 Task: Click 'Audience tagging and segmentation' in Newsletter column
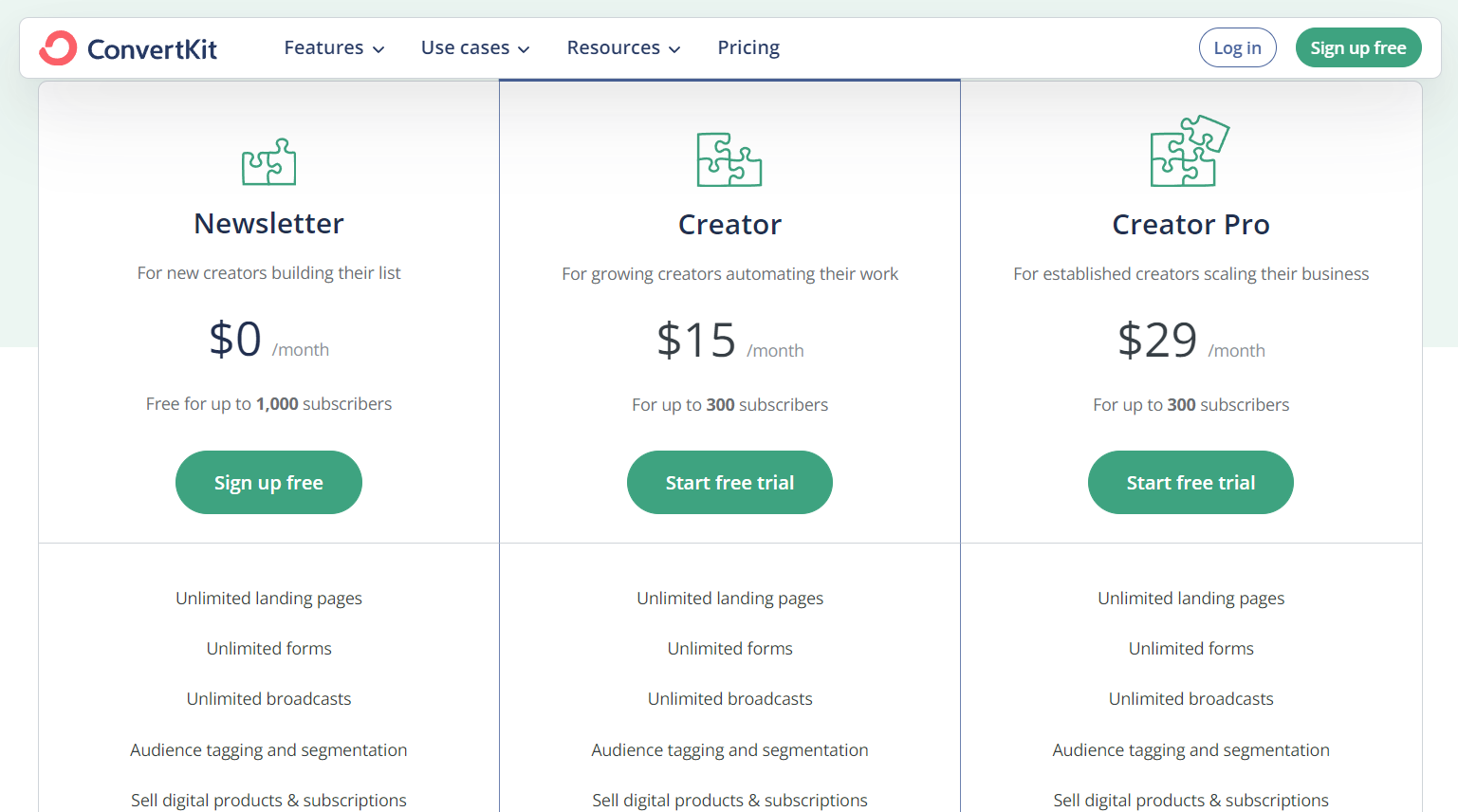pyautogui.click(x=268, y=750)
